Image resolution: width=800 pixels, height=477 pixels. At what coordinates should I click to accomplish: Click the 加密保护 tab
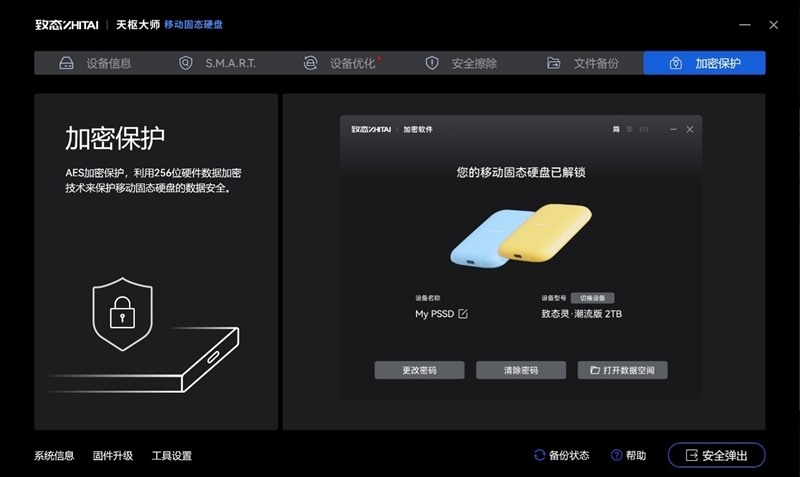click(705, 63)
